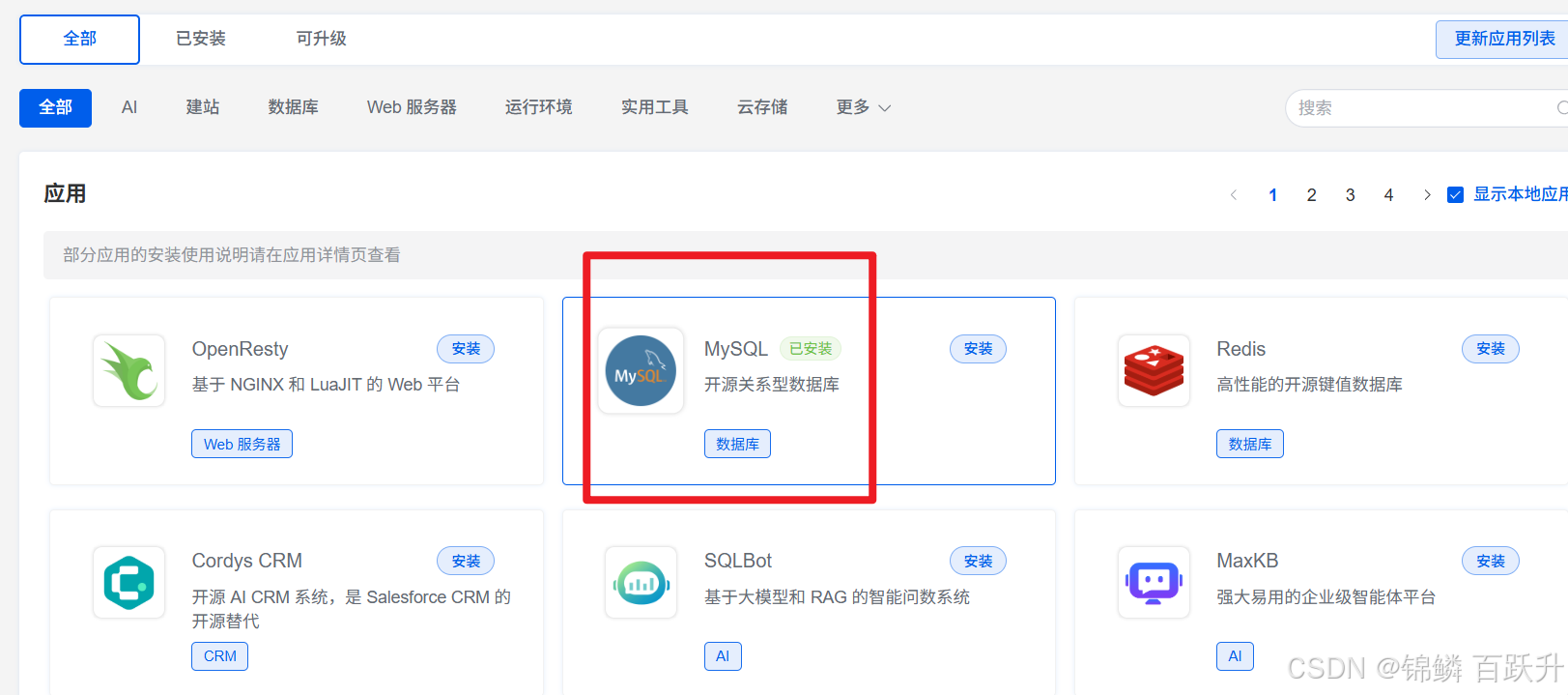Click the Cordys CRM app icon

129,583
